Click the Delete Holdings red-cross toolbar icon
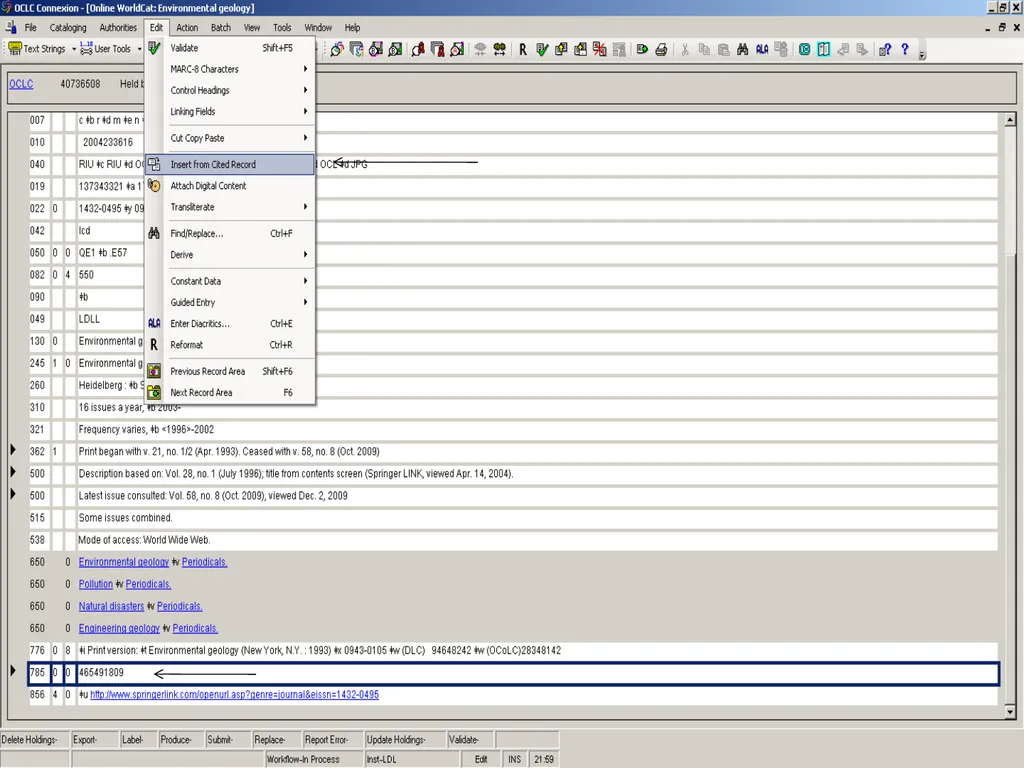The height and width of the screenshot is (768, 1024). click(x=600, y=49)
